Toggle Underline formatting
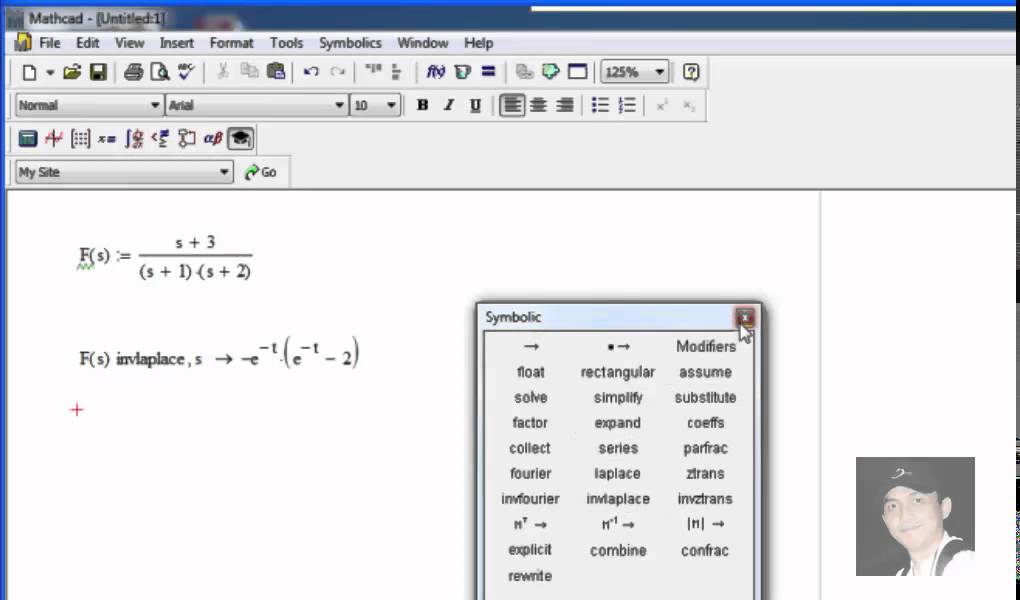The height and width of the screenshot is (600, 1020). click(476, 105)
